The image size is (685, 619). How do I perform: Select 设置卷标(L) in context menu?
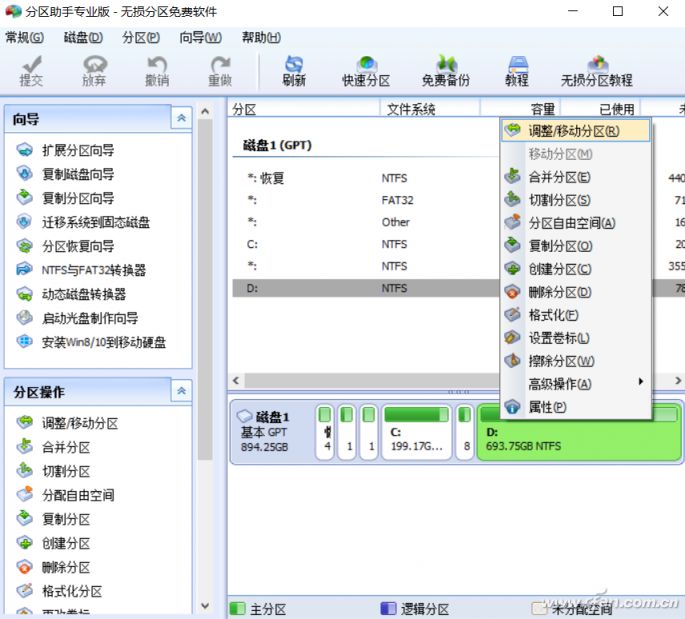click(575, 338)
